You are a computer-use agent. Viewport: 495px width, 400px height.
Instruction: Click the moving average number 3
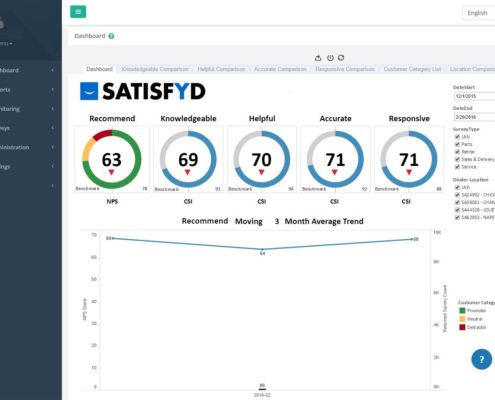coord(277,221)
